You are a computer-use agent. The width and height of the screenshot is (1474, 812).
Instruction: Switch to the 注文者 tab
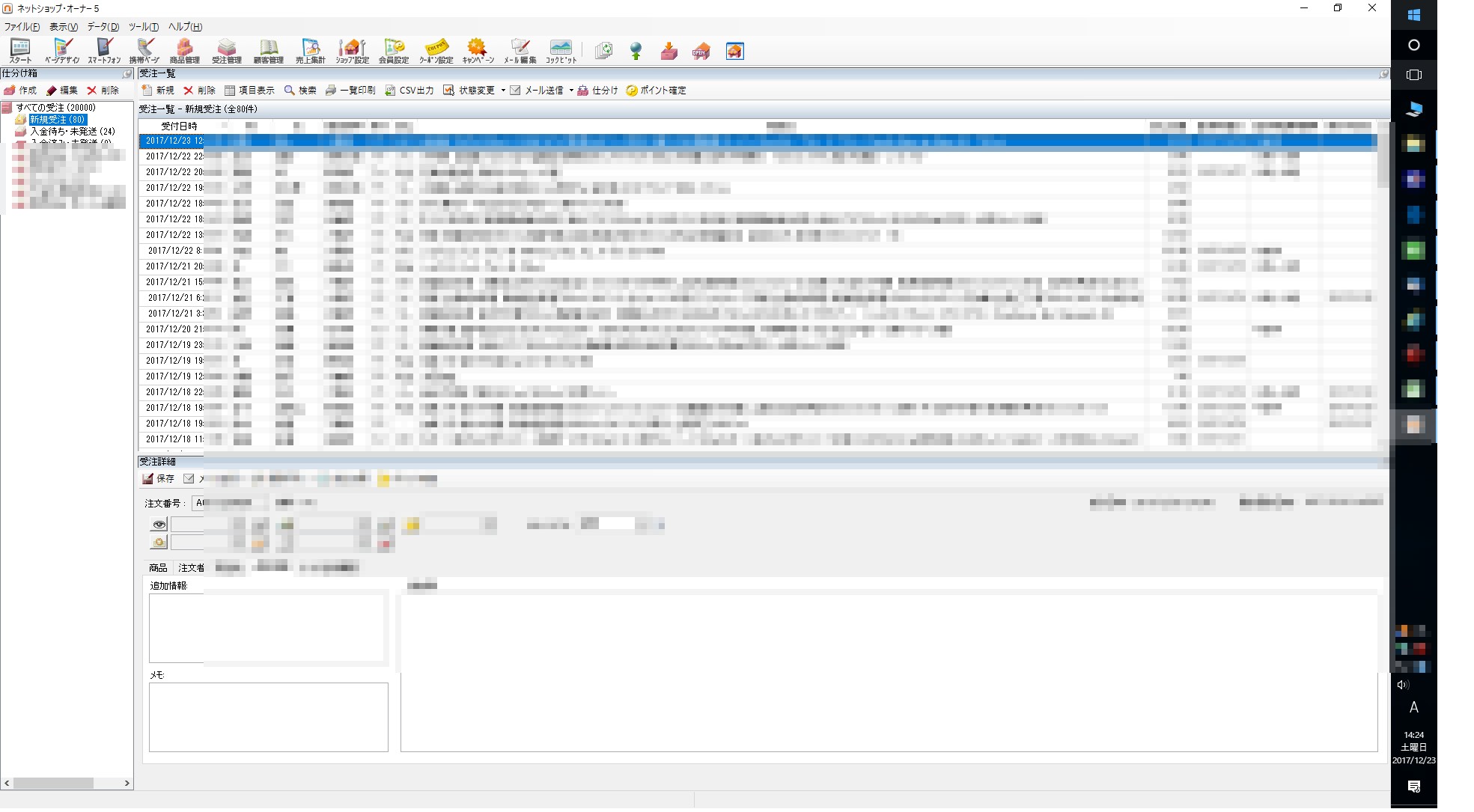[190, 568]
